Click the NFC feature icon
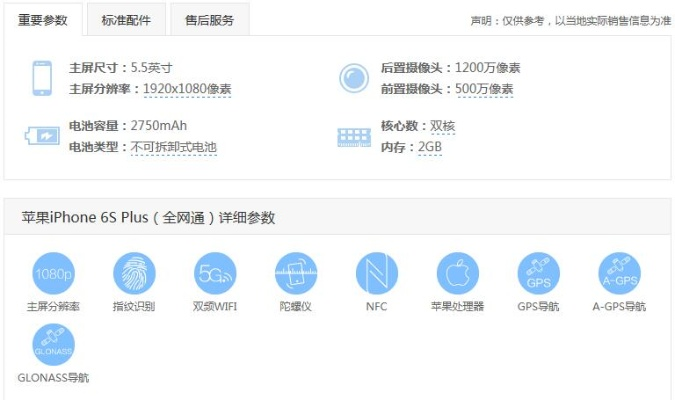675x400 pixels. coord(377,273)
